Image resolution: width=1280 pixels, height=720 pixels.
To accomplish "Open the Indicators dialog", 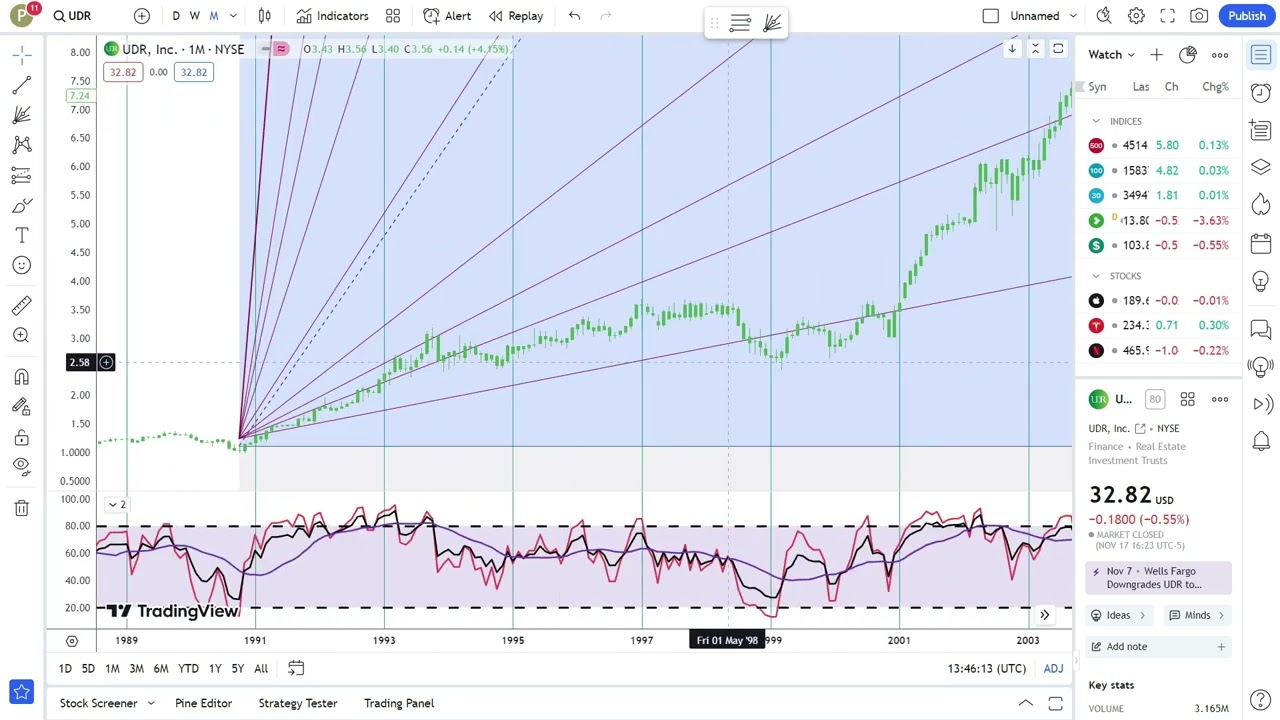I will tap(332, 16).
